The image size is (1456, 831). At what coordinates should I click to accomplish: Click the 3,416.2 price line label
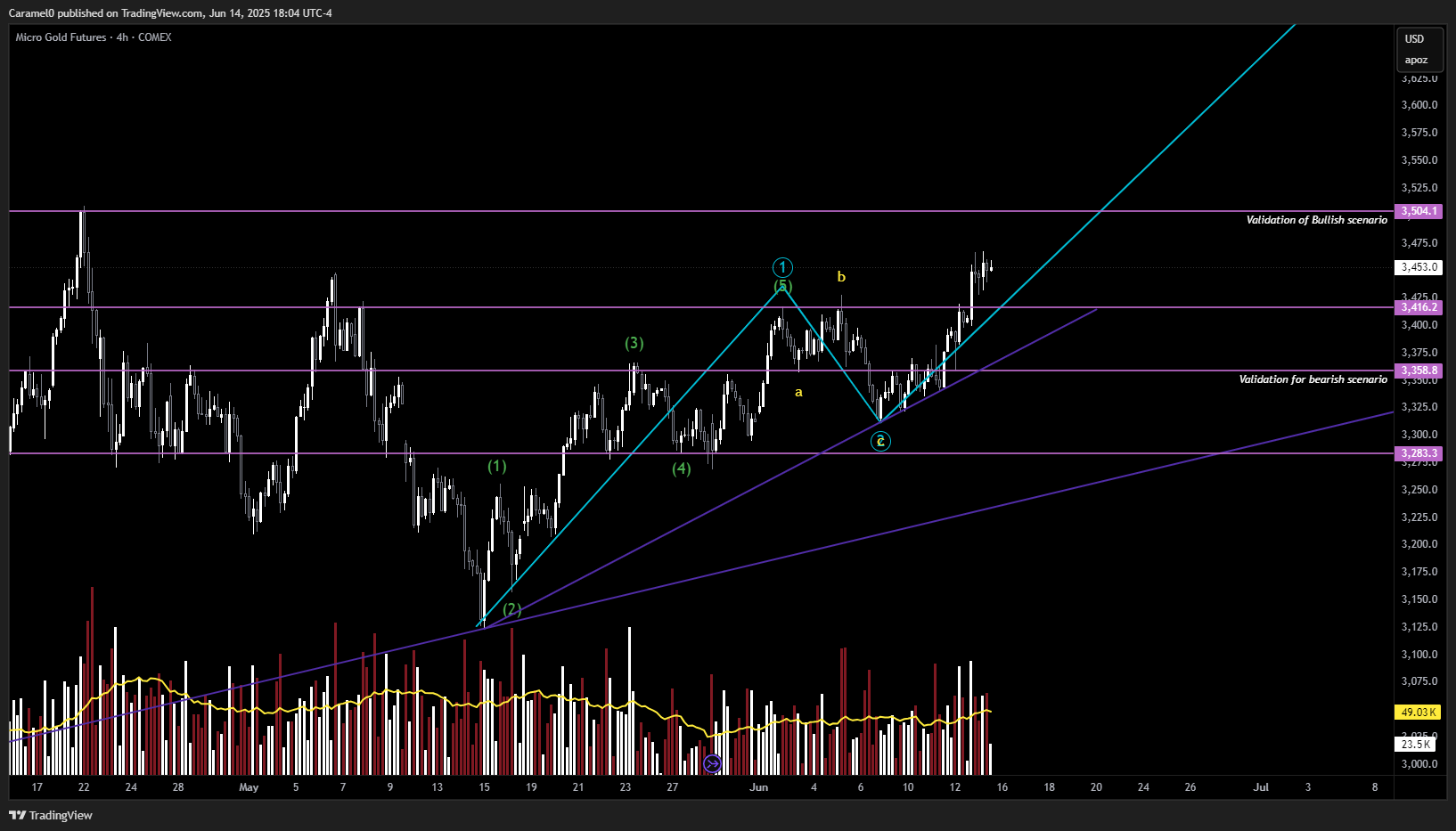(x=1419, y=307)
